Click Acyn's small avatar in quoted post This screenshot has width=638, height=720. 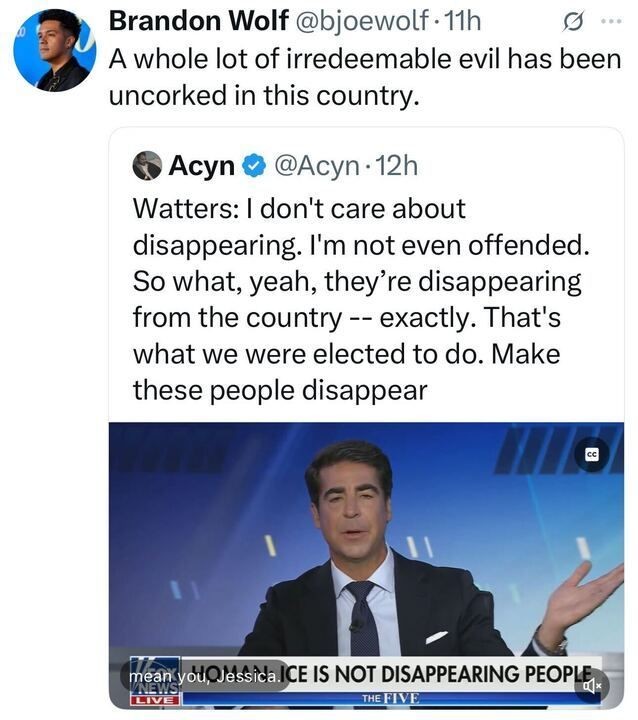coord(147,165)
